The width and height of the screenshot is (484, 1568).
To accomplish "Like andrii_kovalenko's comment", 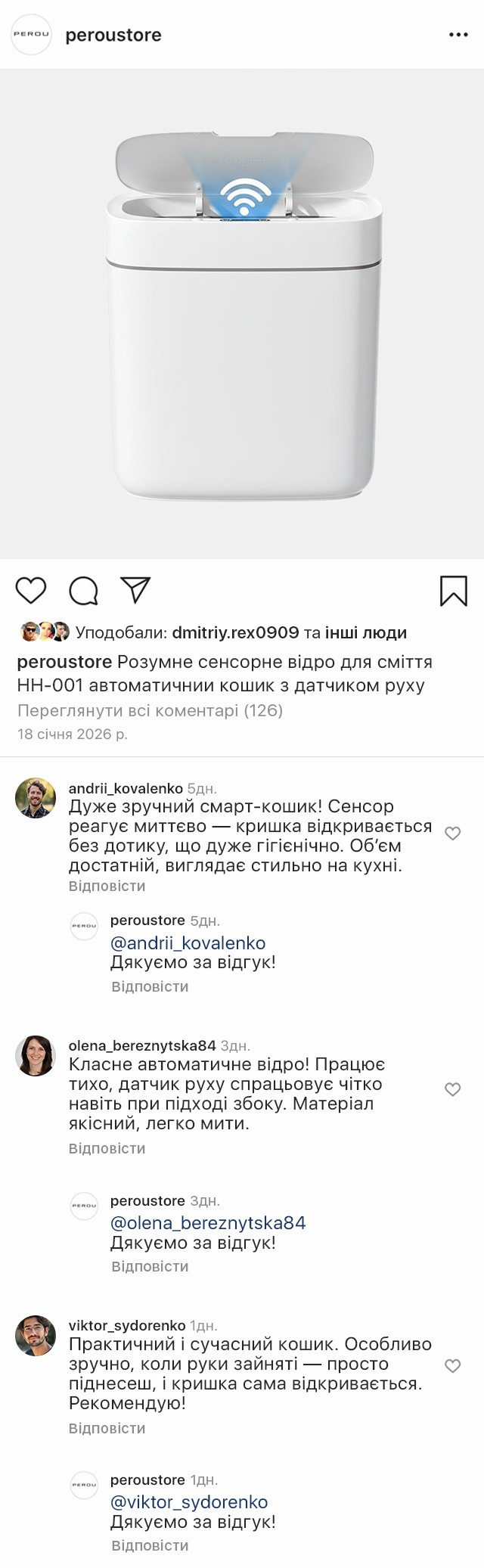I will pos(452,834).
